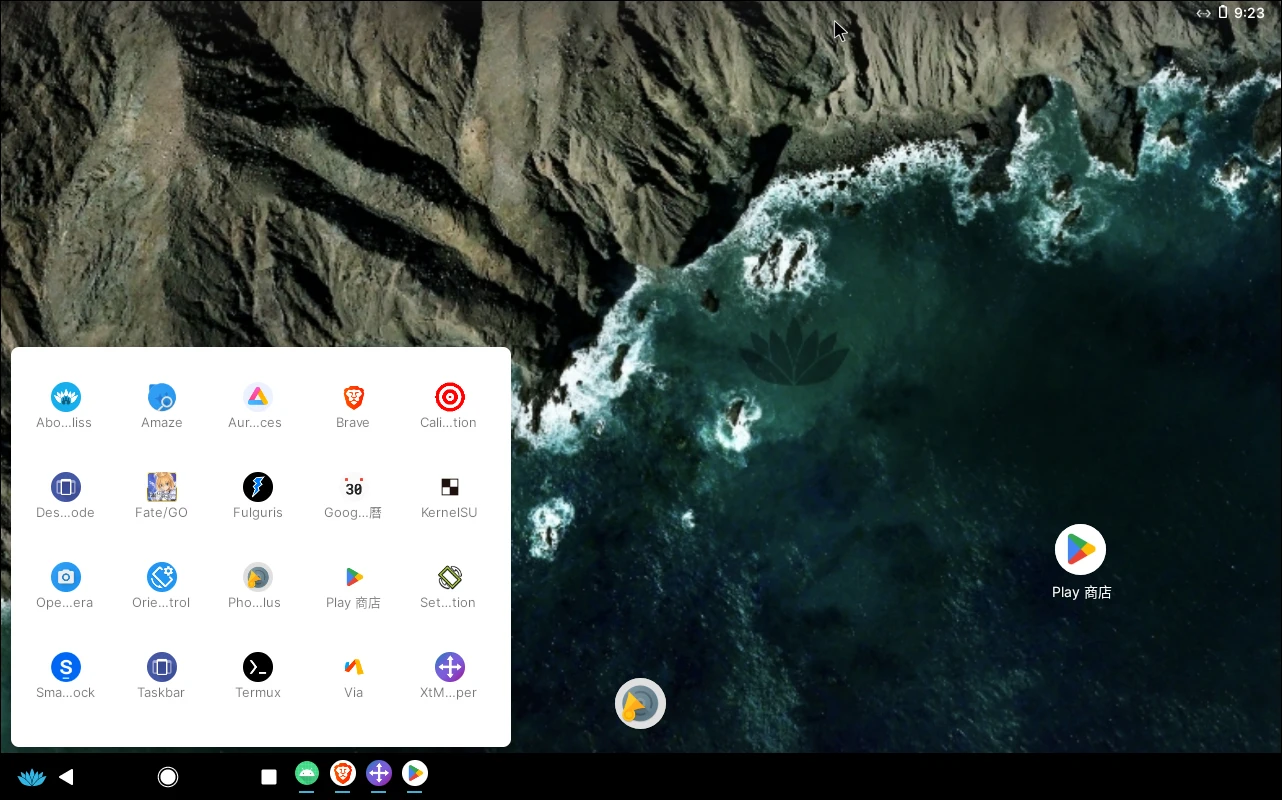Click the Play 商店 shortcut on the desktop wallpaper

pyautogui.click(x=1080, y=551)
